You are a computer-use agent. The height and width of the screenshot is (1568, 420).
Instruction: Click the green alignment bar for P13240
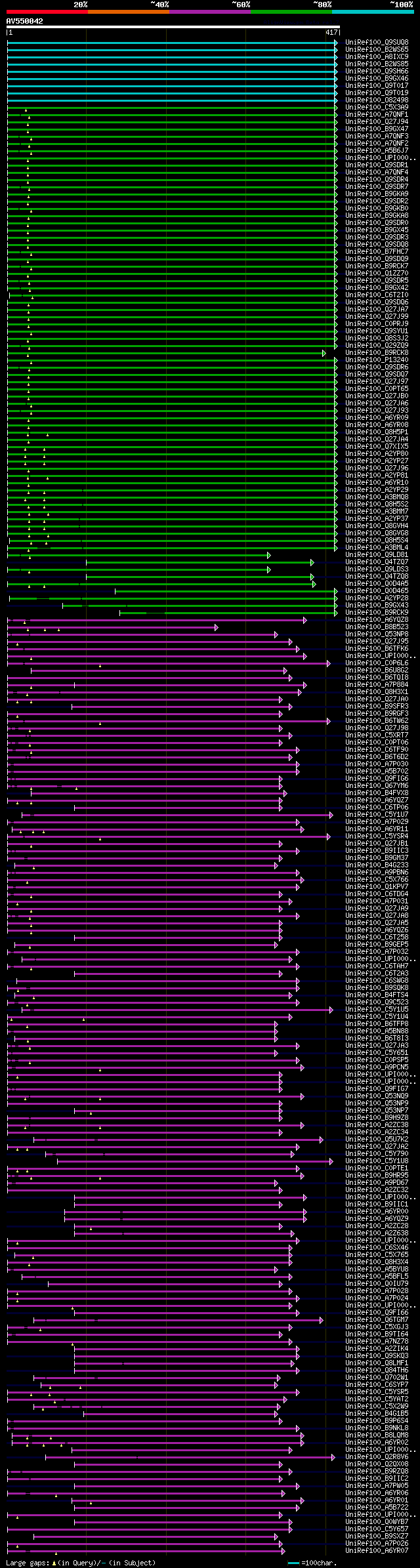click(173, 360)
